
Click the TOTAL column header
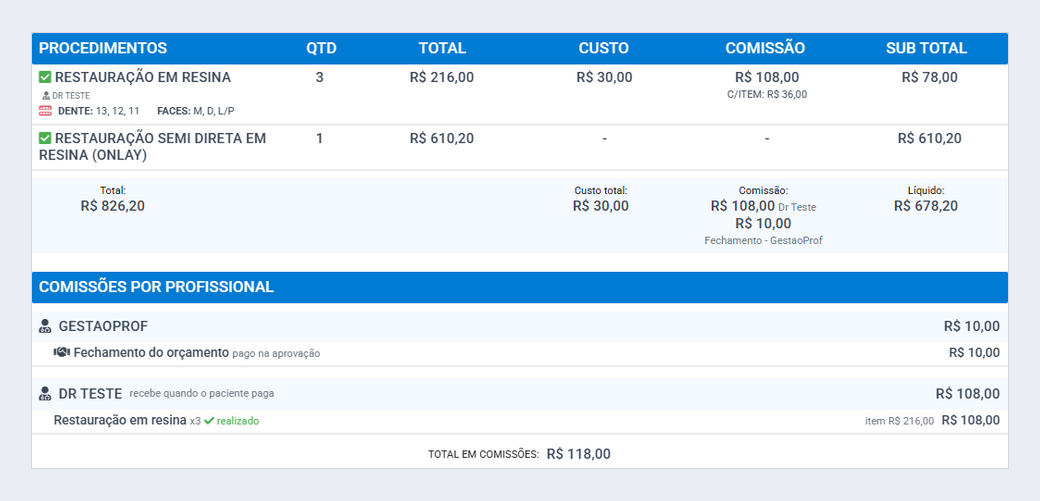pyautogui.click(x=442, y=48)
